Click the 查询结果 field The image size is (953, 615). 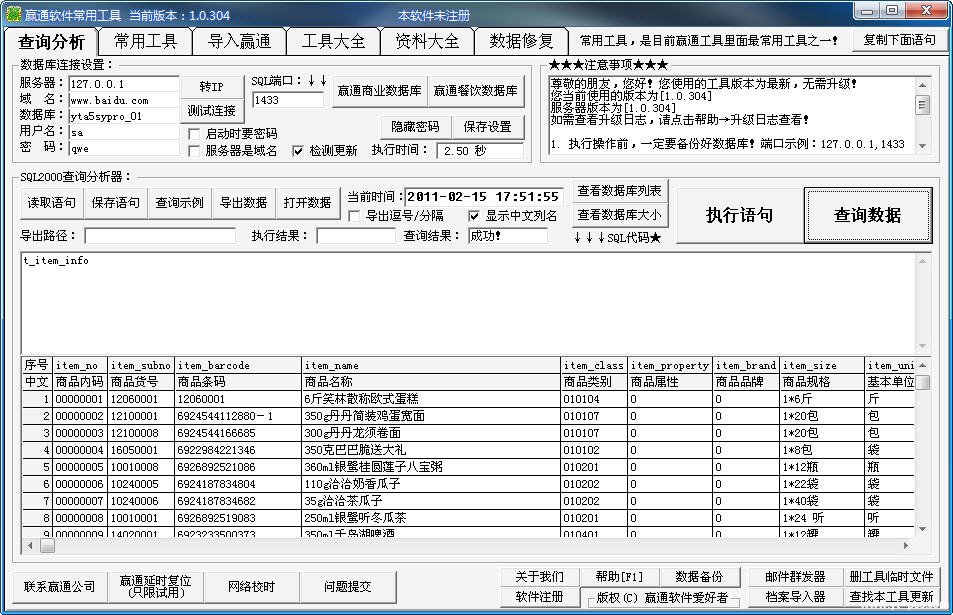507,236
